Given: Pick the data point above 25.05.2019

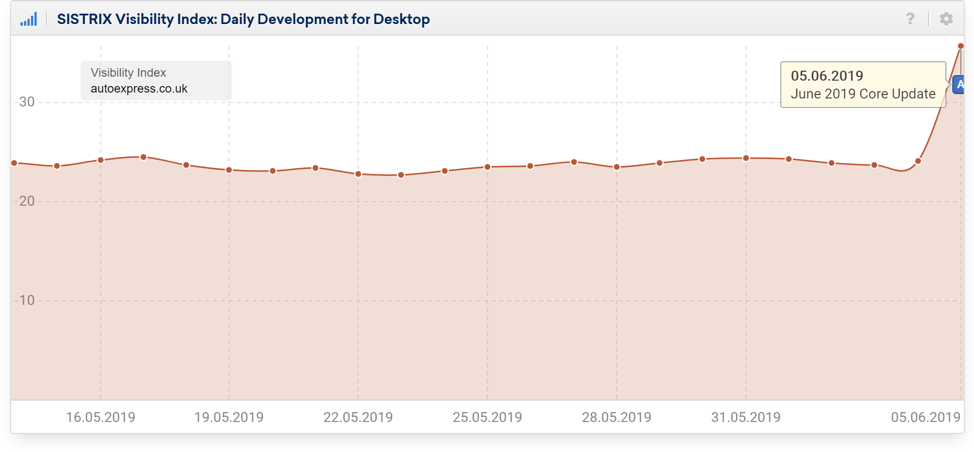Looking at the screenshot, I should pos(488,167).
